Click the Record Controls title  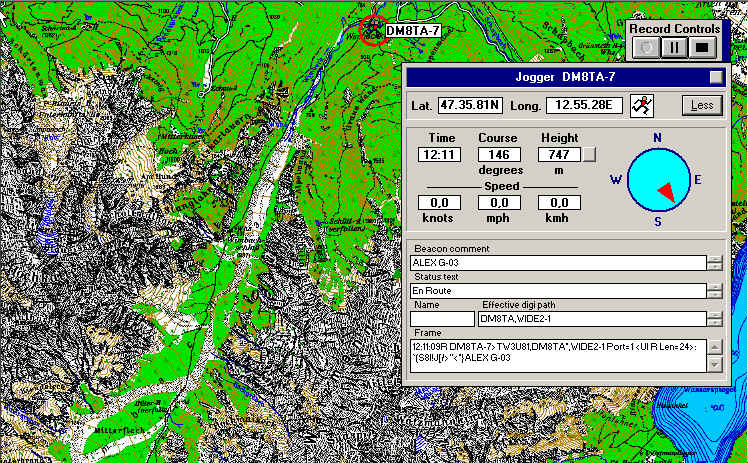coord(675,29)
